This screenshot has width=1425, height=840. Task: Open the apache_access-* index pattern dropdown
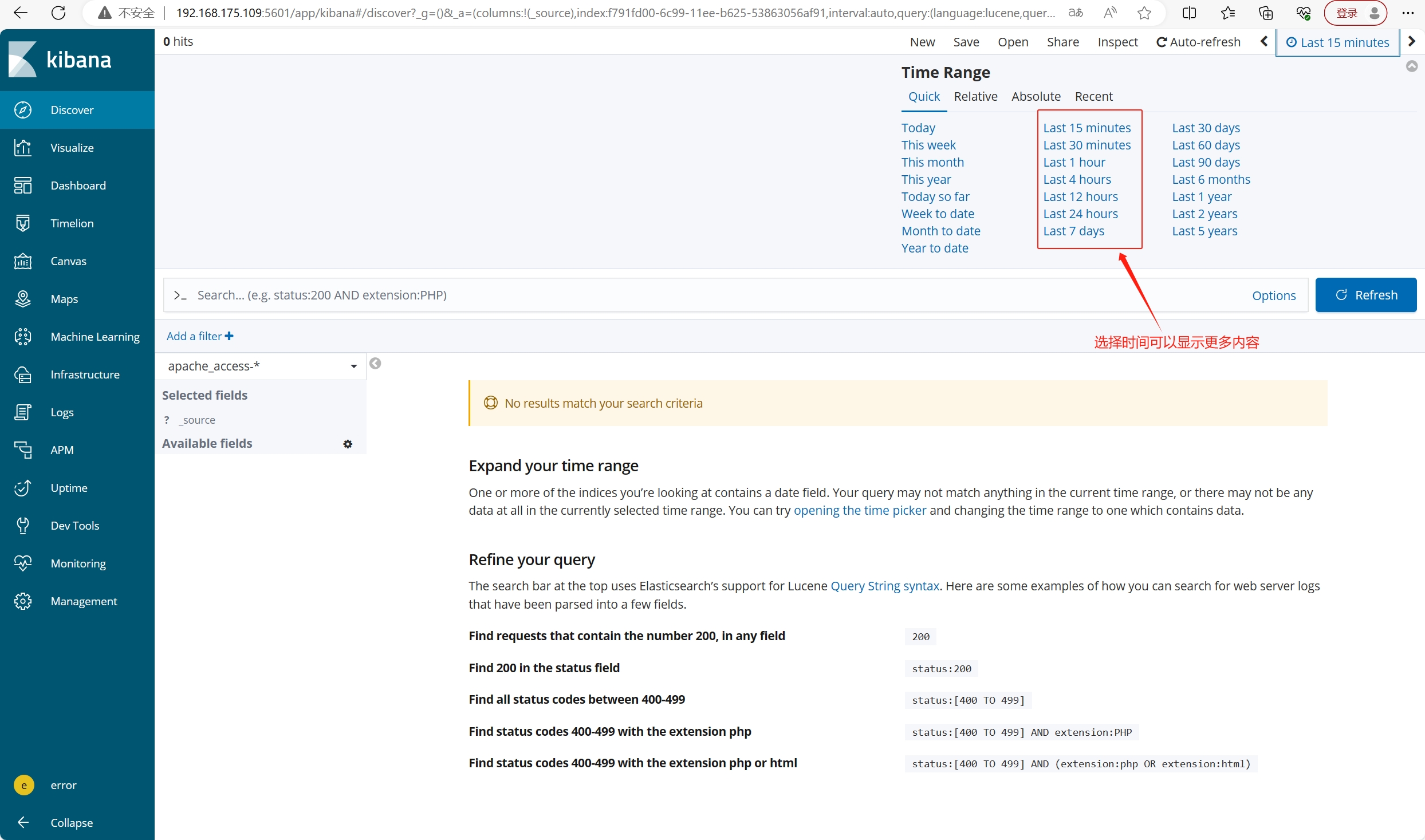click(261, 366)
